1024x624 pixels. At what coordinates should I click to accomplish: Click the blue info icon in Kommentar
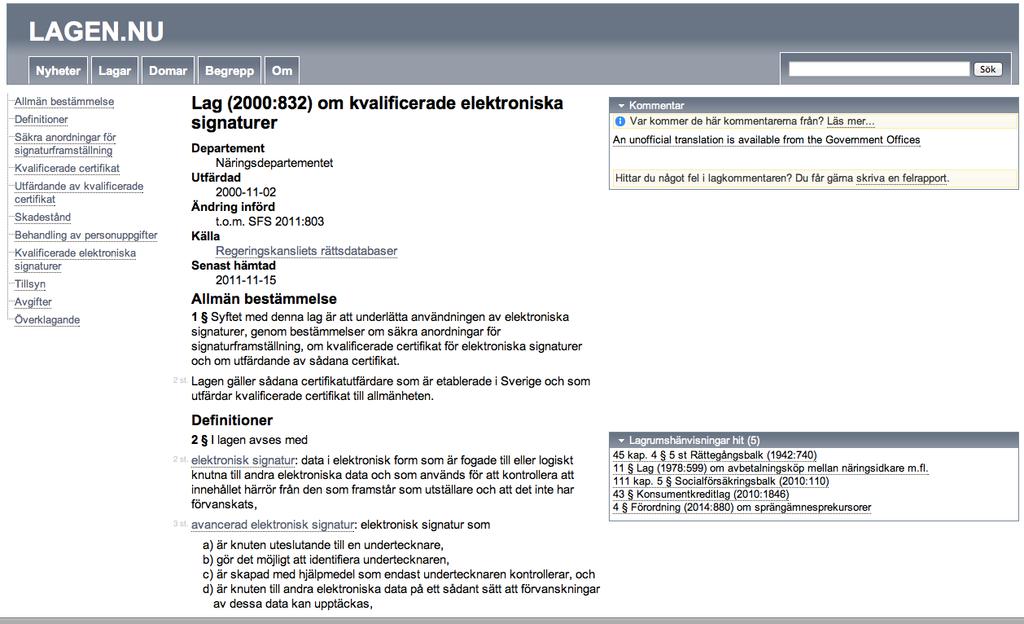pos(620,121)
